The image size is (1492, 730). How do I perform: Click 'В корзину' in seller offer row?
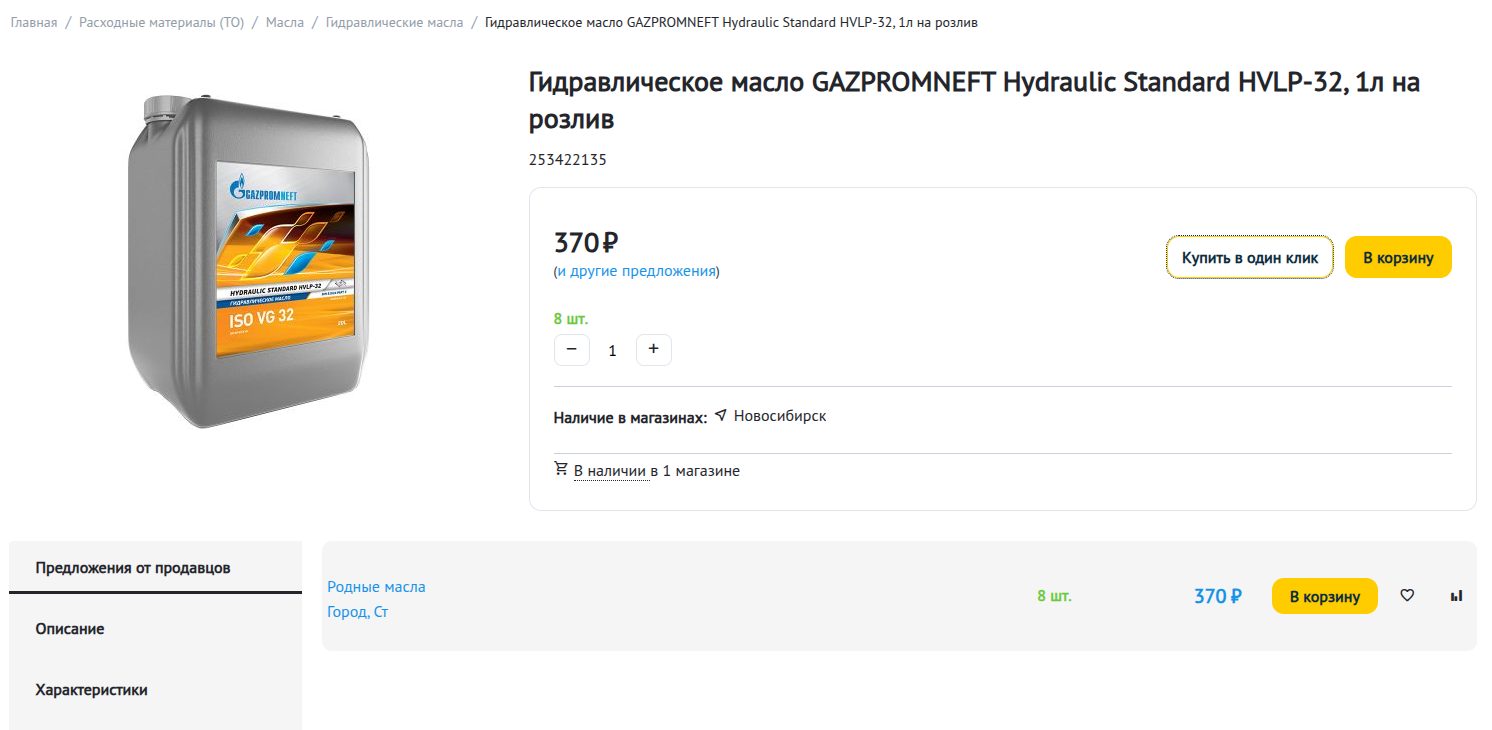tap(1324, 597)
